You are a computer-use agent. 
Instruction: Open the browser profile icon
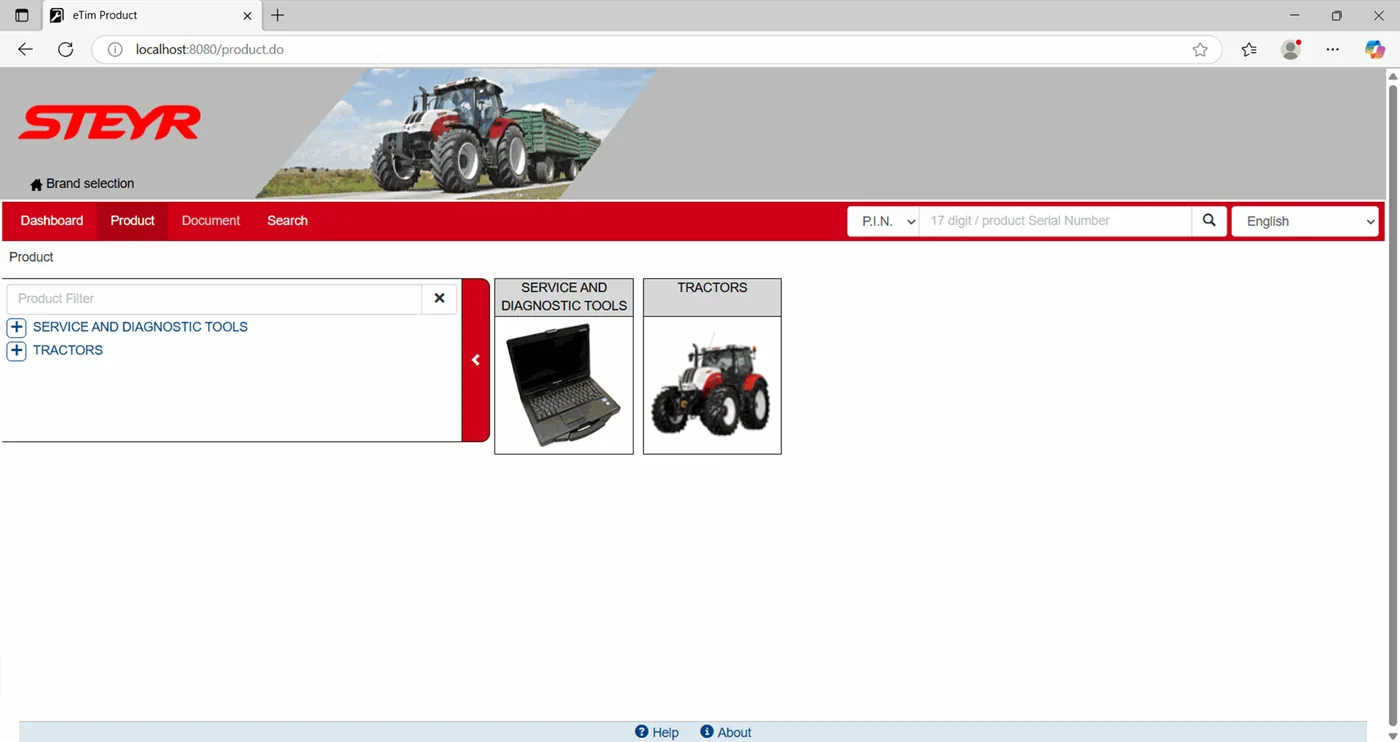[1291, 50]
